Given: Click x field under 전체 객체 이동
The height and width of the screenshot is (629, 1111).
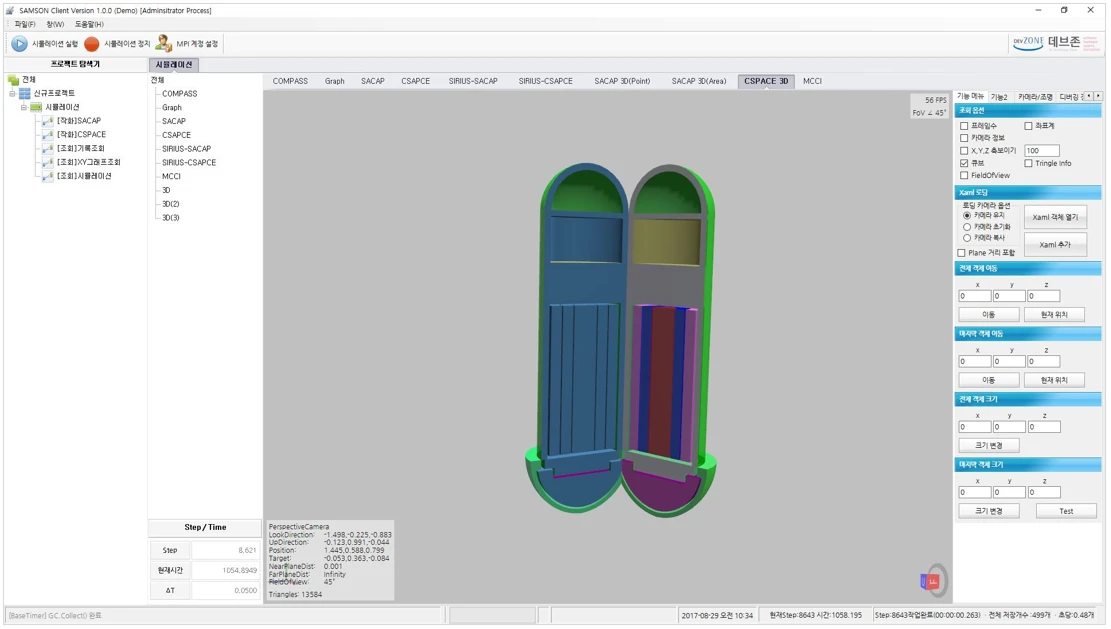Looking at the screenshot, I should pos(974,296).
